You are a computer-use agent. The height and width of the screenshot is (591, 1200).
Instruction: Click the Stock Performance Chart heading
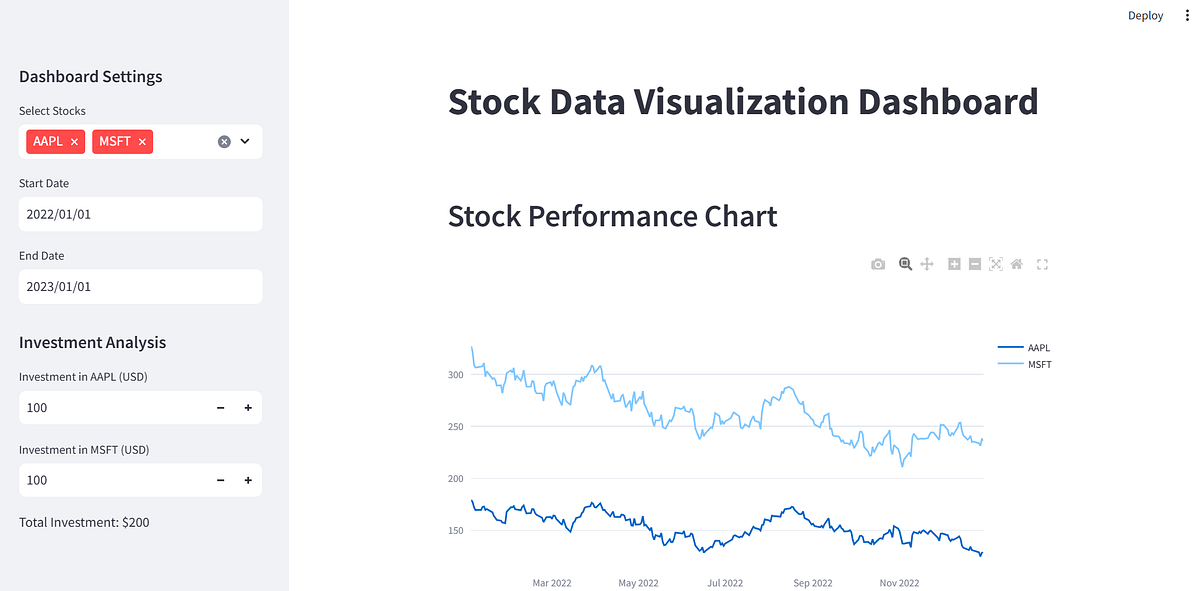click(x=612, y=216)
